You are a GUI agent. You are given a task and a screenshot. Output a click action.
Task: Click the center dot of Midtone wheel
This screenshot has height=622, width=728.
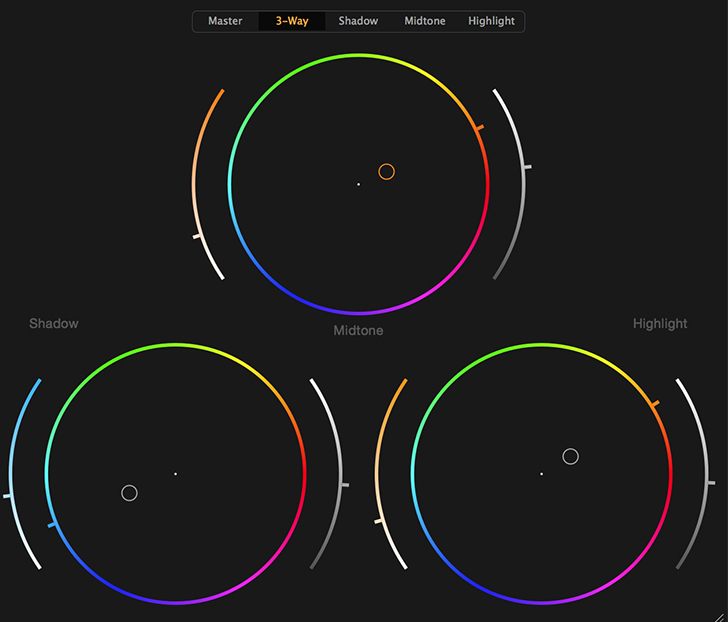[358, 184]
